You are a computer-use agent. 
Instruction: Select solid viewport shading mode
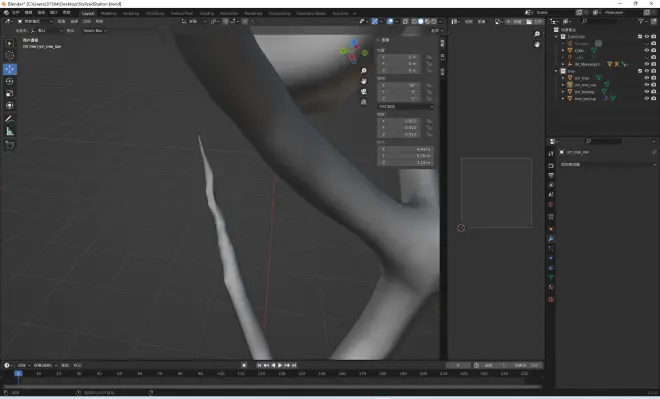click(420, 21)
